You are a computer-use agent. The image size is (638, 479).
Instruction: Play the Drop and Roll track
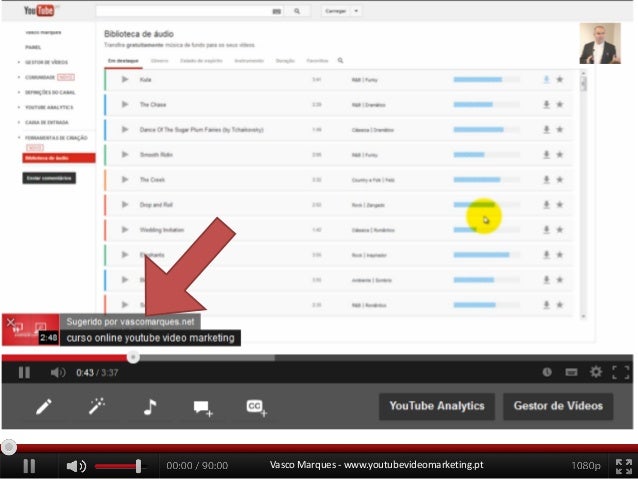125,205
